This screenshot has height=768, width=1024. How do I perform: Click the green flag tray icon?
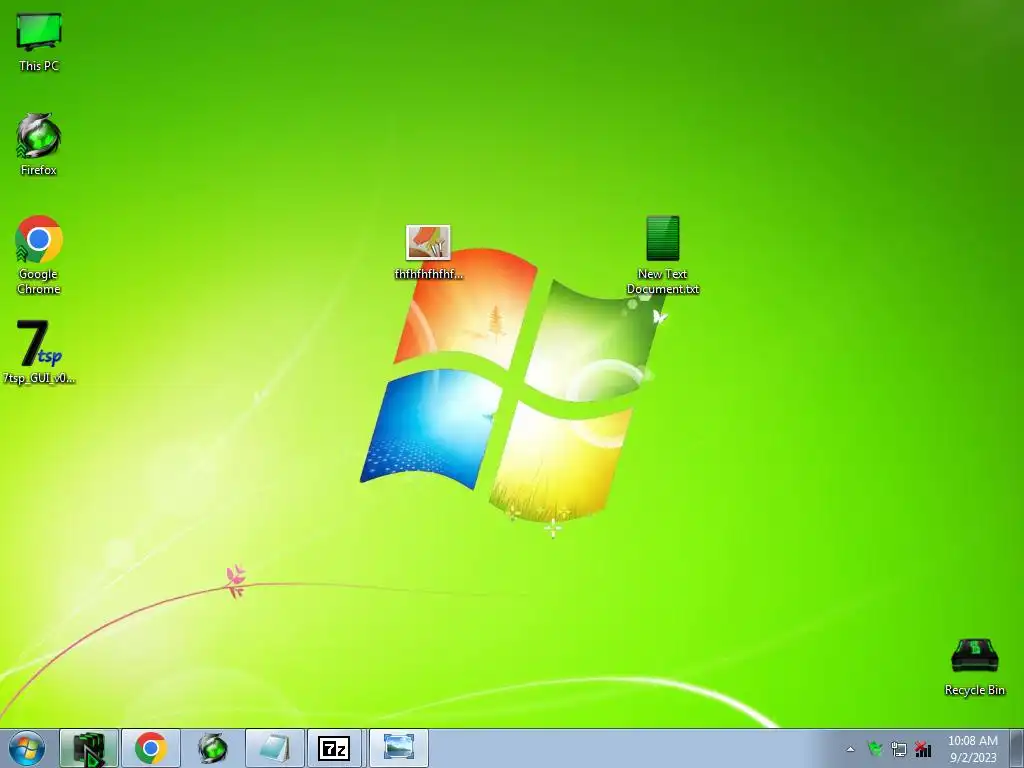pyautogui.click(x=875, y=748)
